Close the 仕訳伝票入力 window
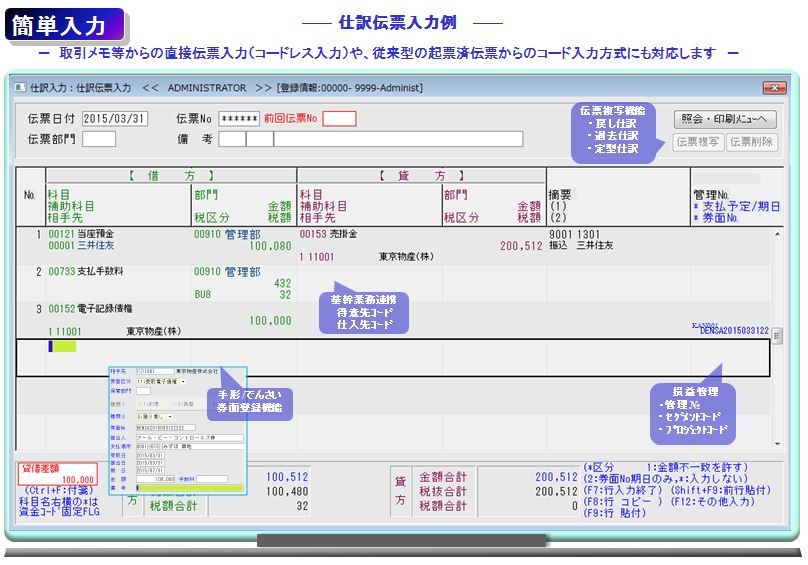 pos(772,88)
